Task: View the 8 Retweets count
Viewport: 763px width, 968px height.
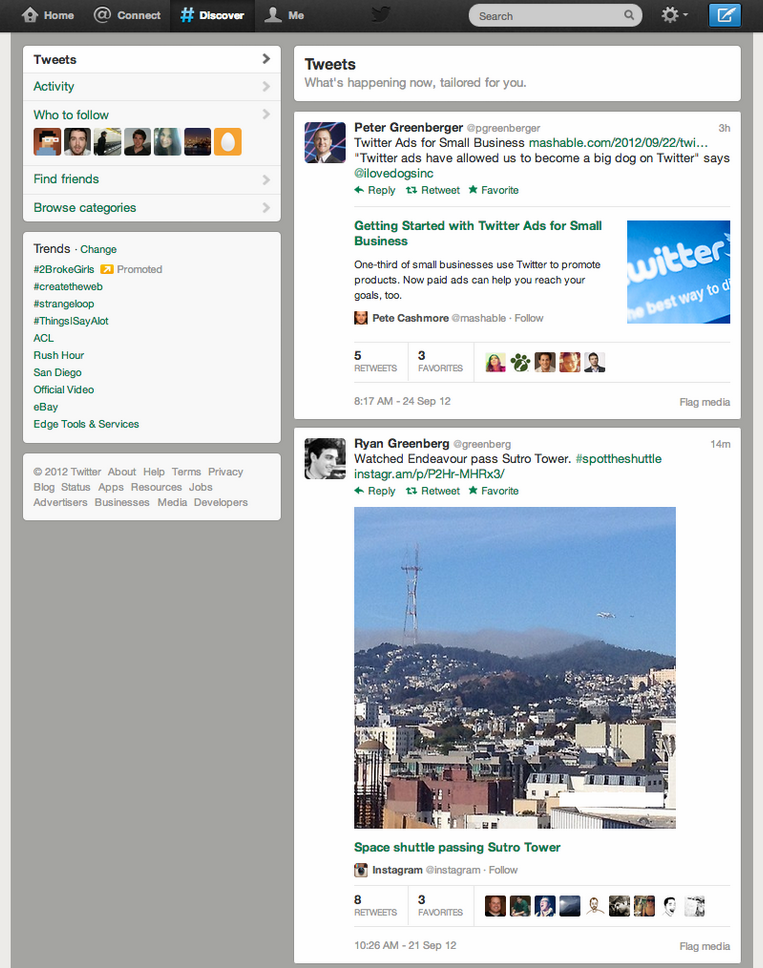Action: point(375,906)
